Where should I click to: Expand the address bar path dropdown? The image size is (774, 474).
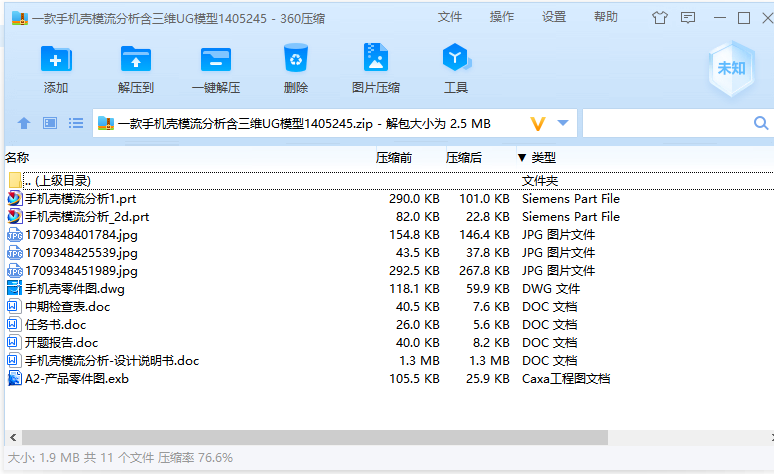563,123
